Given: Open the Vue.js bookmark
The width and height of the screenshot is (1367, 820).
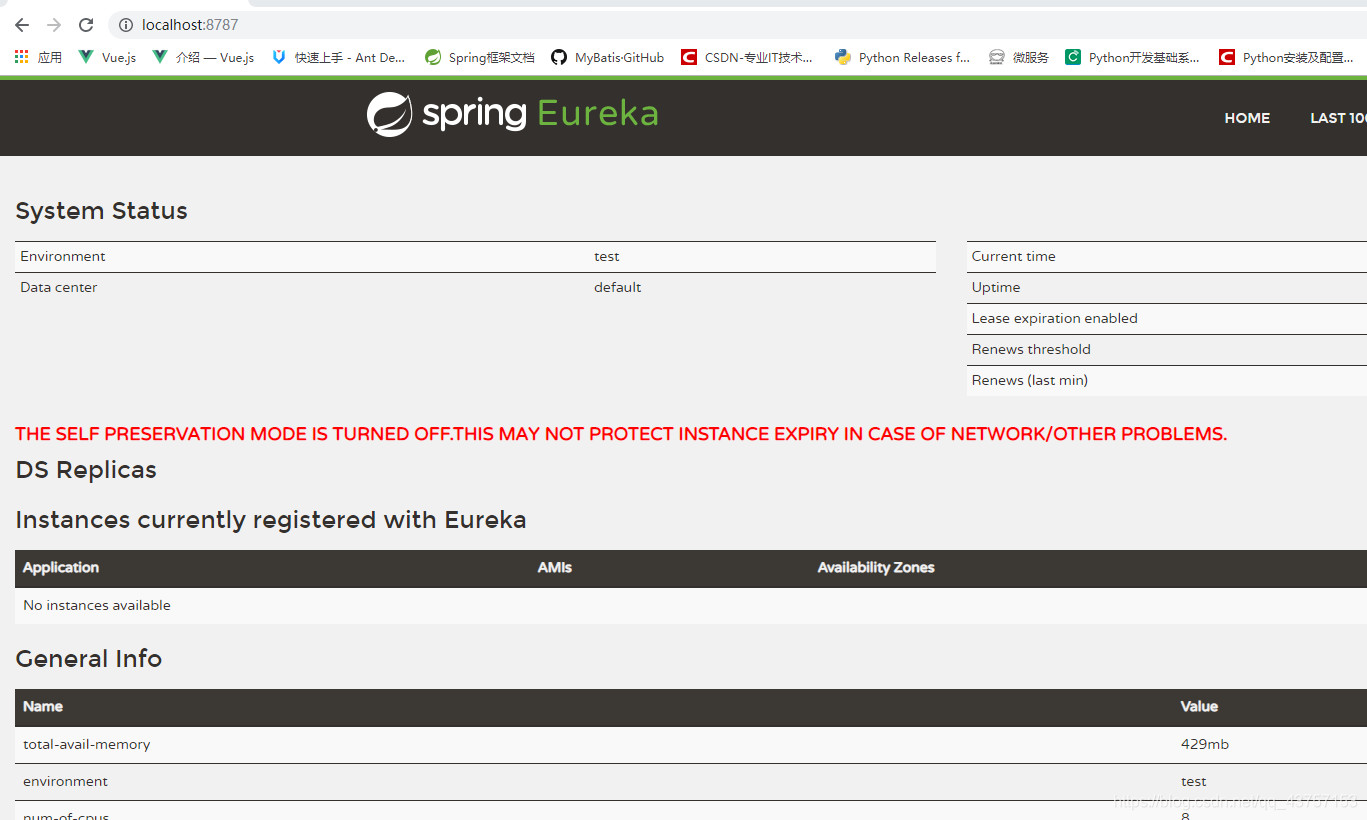Looking at the screenshot, I should (107, 57).
